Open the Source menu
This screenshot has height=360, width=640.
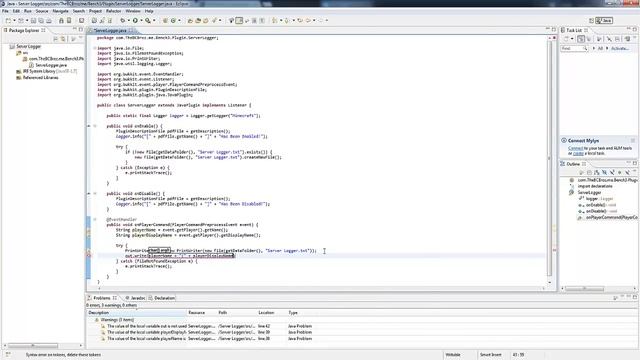tap(42, 11)
